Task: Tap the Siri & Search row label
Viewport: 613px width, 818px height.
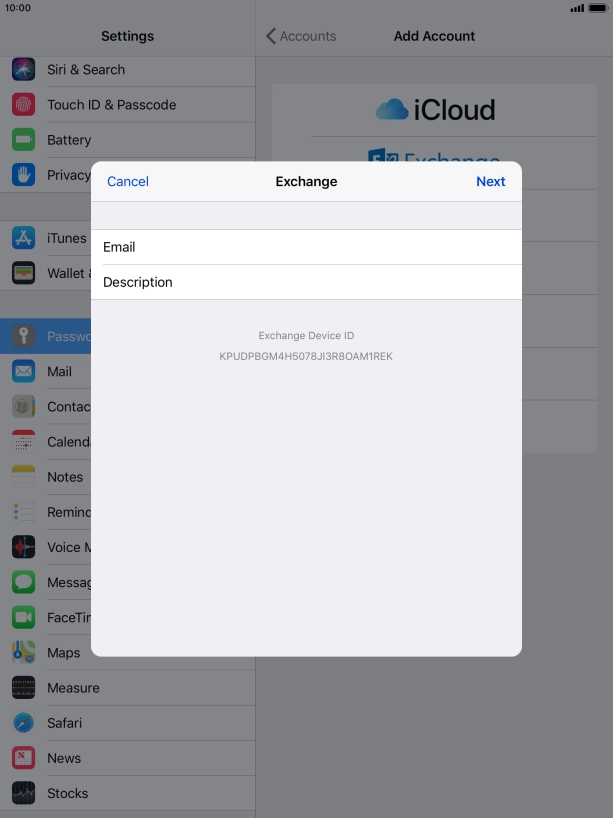Action: (x=86, y=69)
